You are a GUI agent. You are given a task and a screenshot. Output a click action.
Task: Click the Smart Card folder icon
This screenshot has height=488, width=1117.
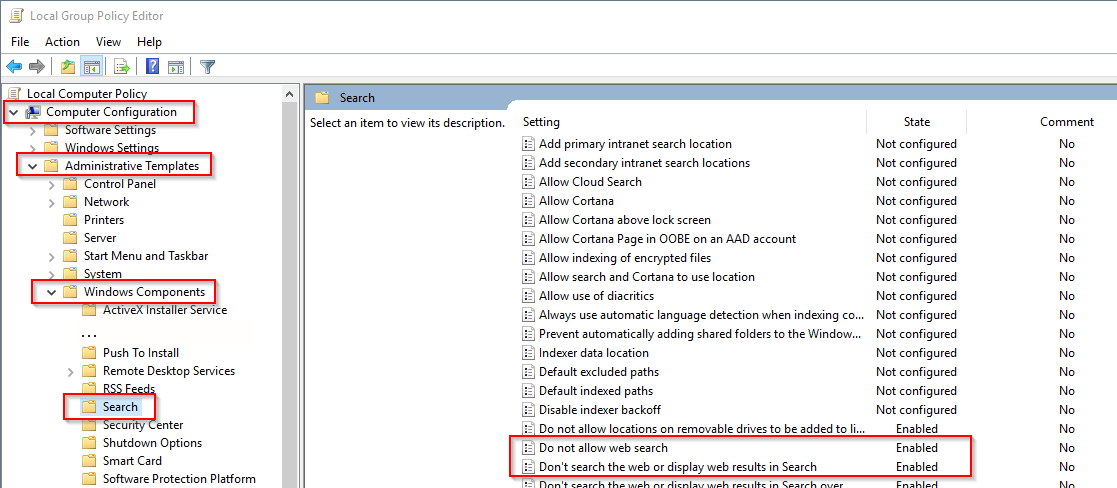(x=88, y=461)
